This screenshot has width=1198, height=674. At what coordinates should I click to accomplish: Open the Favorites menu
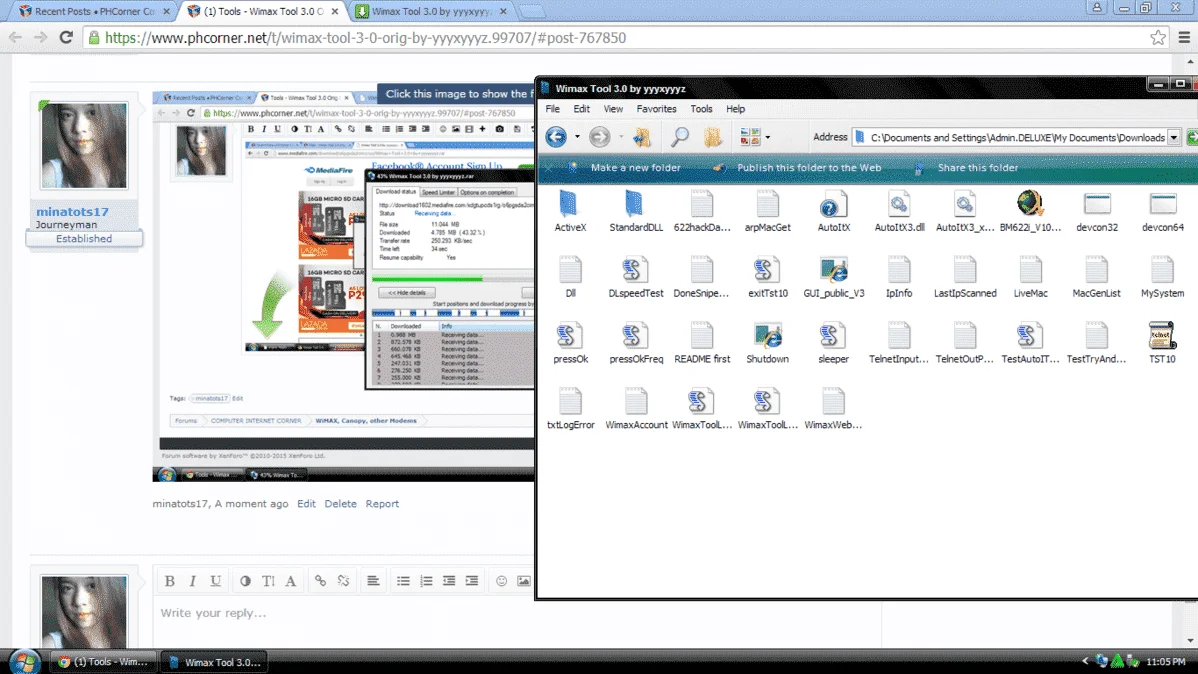click(656, 109)
